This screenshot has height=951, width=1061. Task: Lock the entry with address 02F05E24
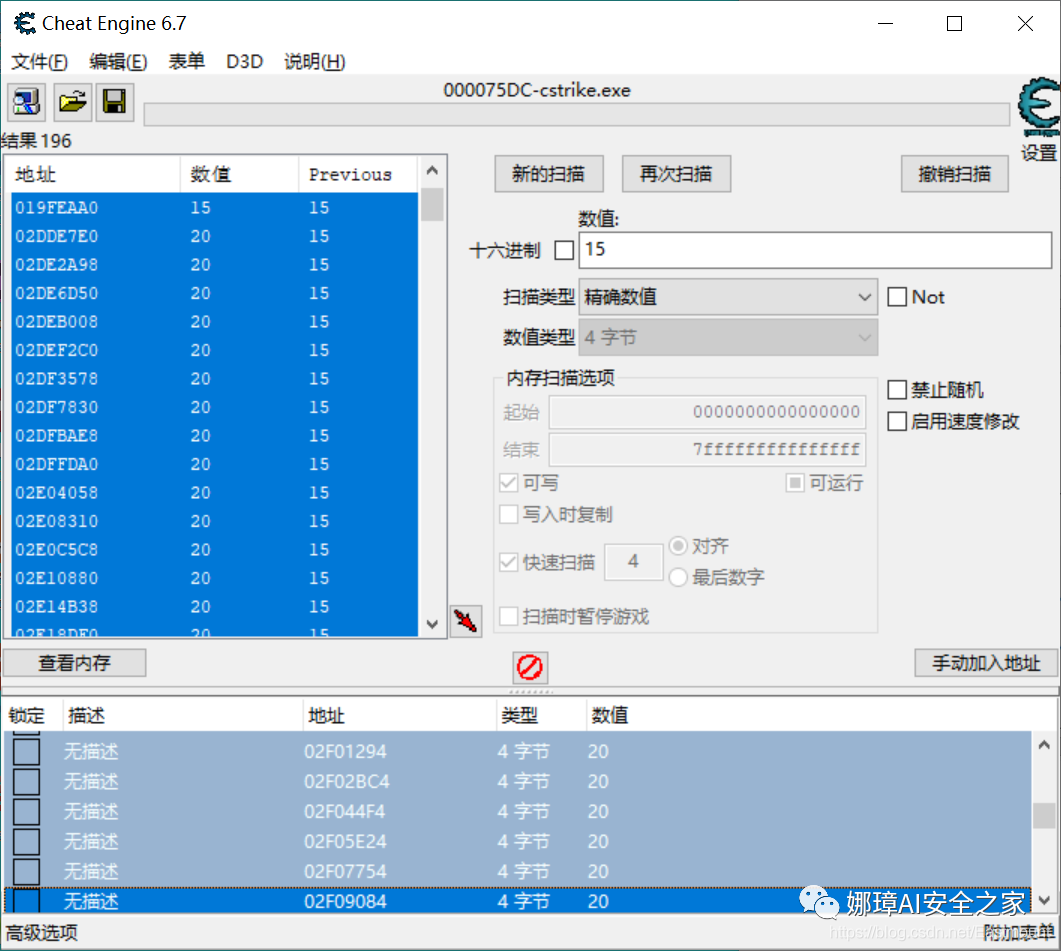[x=26, y=841]
